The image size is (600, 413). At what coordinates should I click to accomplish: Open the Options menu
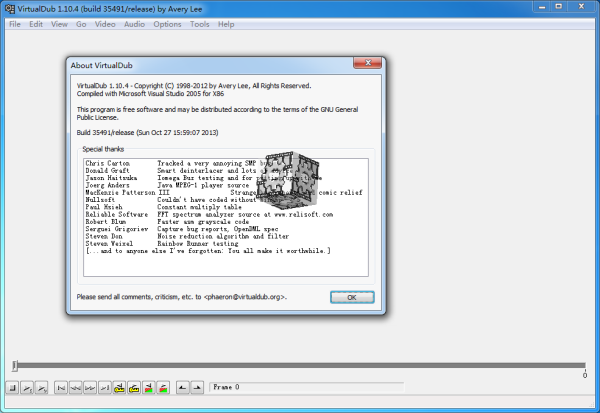[167, 24]
